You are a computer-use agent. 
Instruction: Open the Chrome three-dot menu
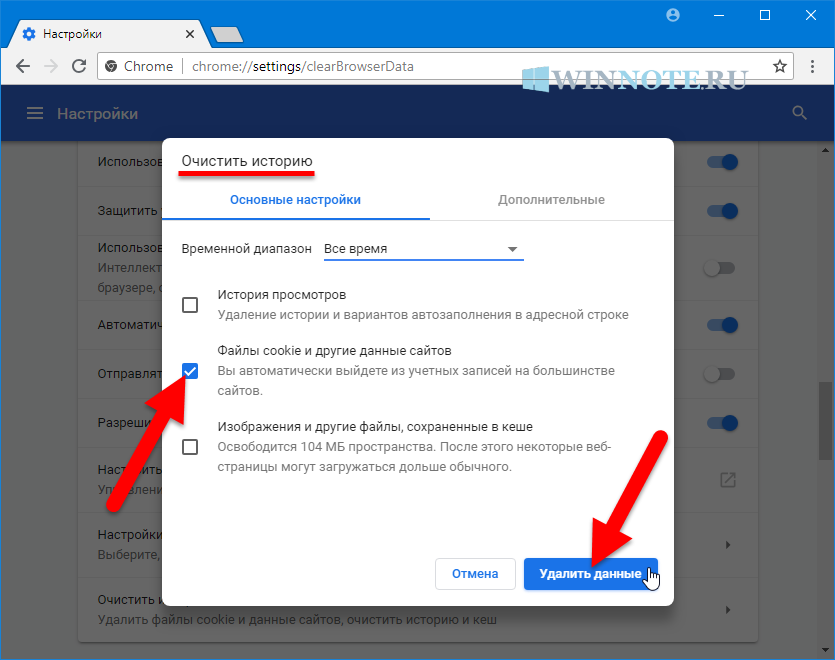812,66
